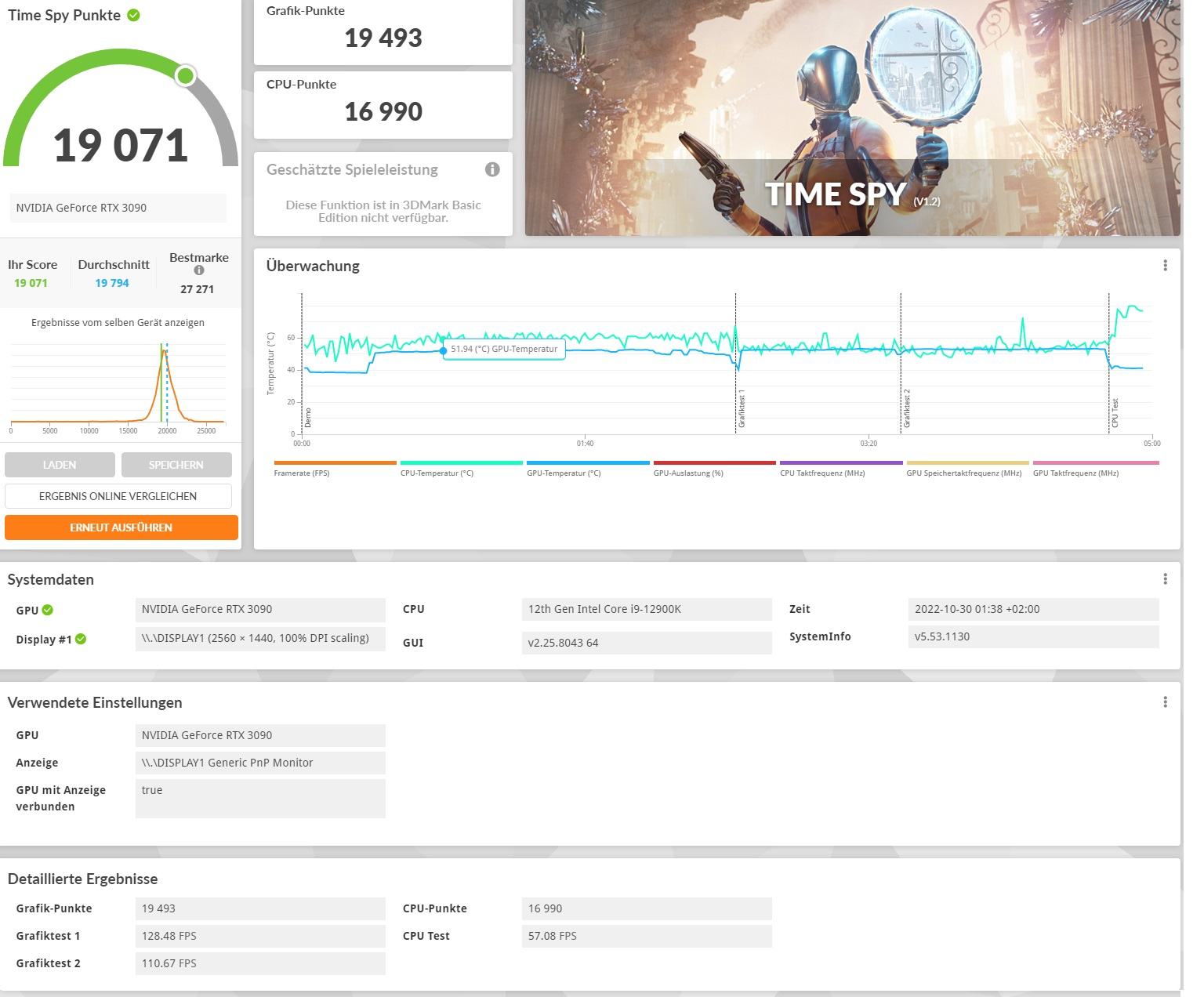Click ERGEBNIS ONLINE VERGLEICHEN

tap(118, 496)
